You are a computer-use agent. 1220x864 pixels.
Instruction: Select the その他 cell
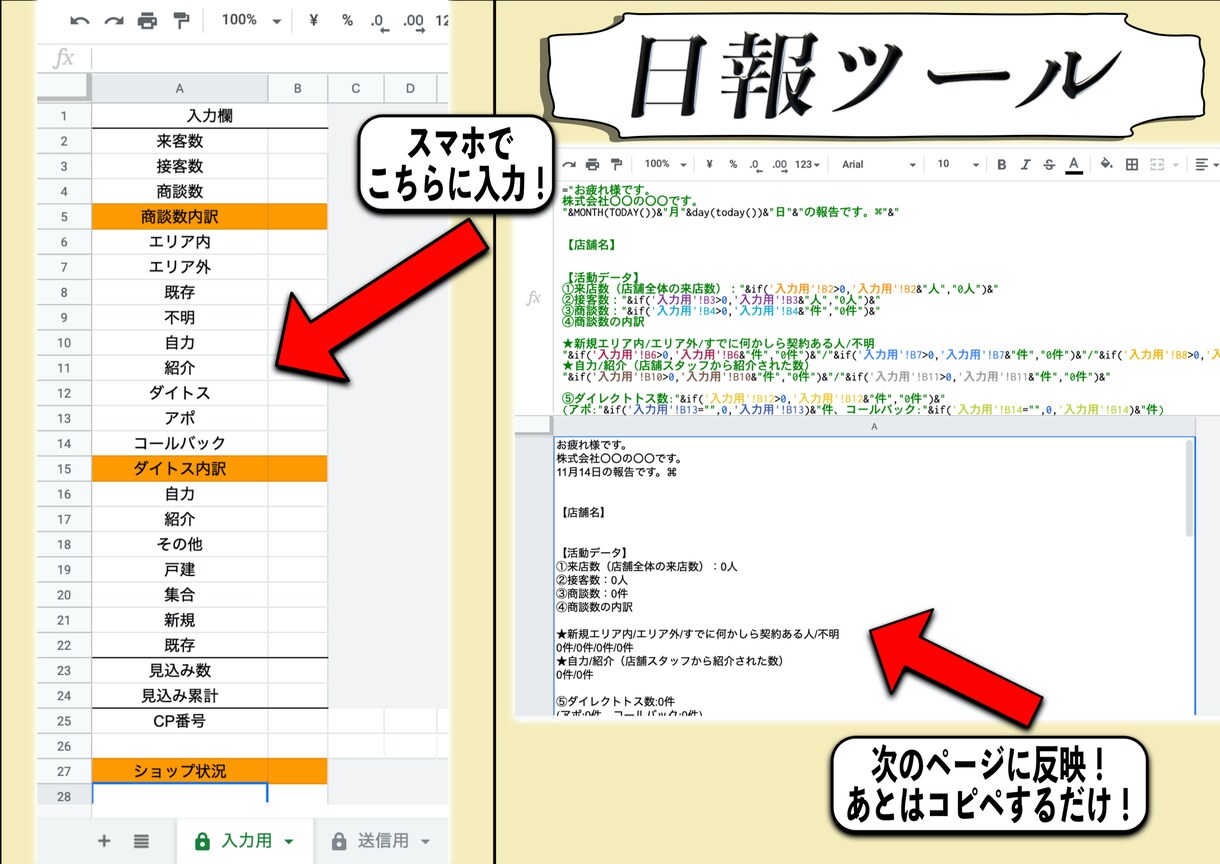180,544
